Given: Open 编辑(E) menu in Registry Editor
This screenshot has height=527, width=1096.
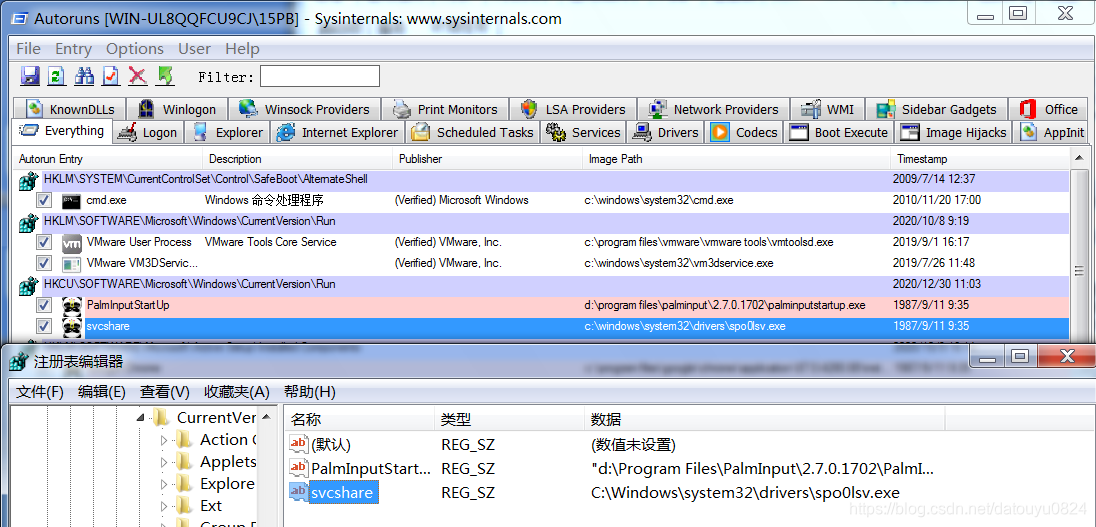Looking at the screenshot, I should click(102, 391).
